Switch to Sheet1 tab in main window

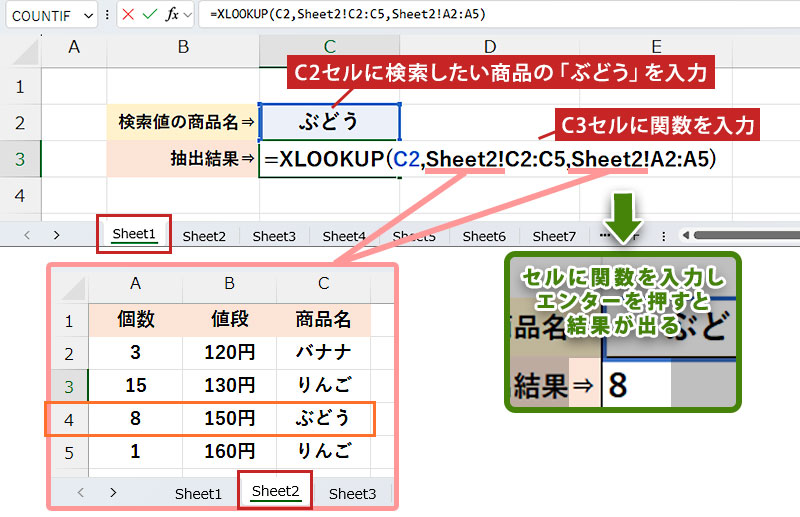tap(134, 234)
